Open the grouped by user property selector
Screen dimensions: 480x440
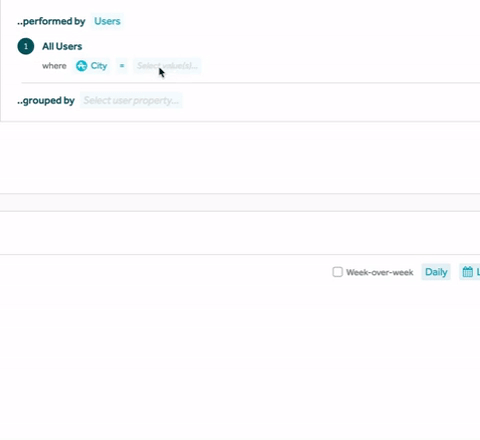pos(131,100)
